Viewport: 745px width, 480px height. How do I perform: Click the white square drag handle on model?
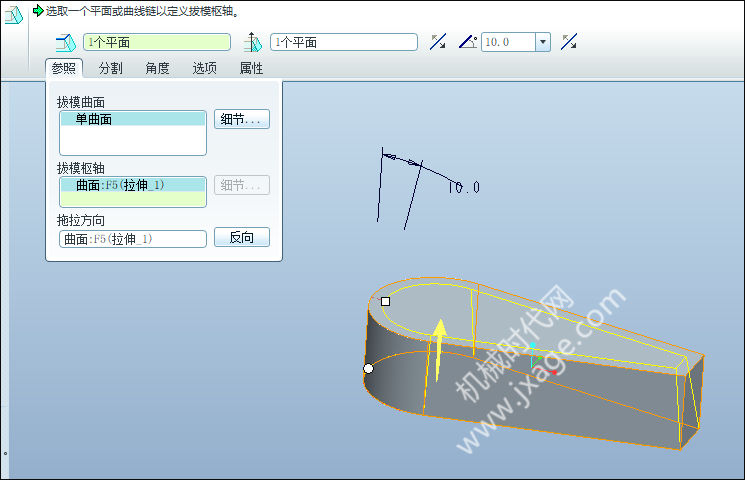[385, 301]
